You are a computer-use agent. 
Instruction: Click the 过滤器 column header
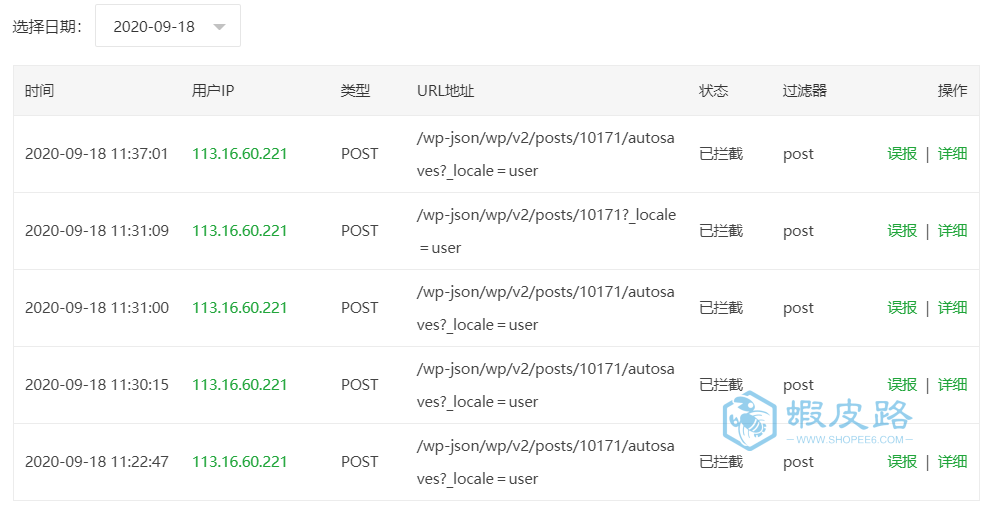805,91
